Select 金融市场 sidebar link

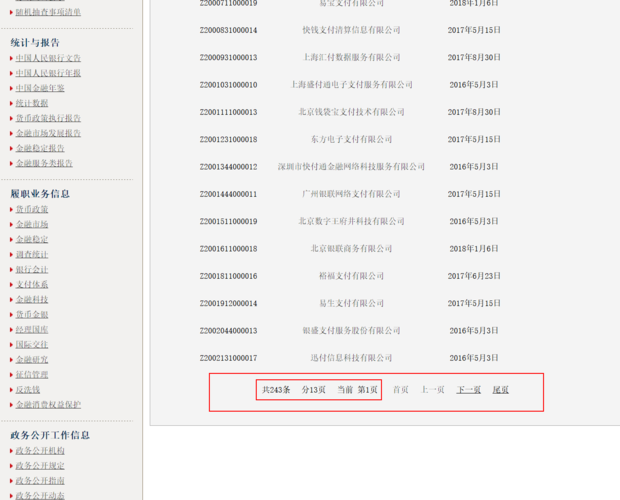pyautogui.click(x=32, y=224)
